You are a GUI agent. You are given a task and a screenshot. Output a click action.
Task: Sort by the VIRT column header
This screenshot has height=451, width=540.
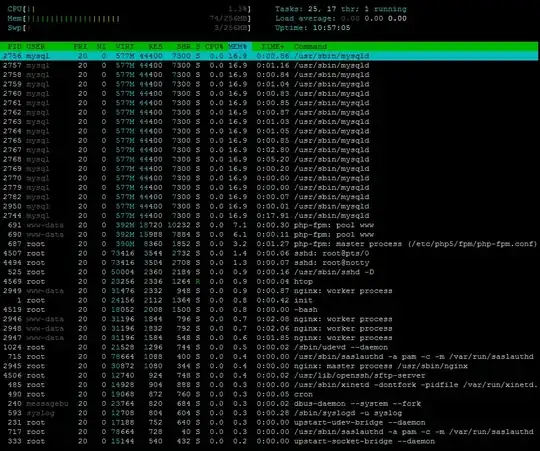coord(125,46)
